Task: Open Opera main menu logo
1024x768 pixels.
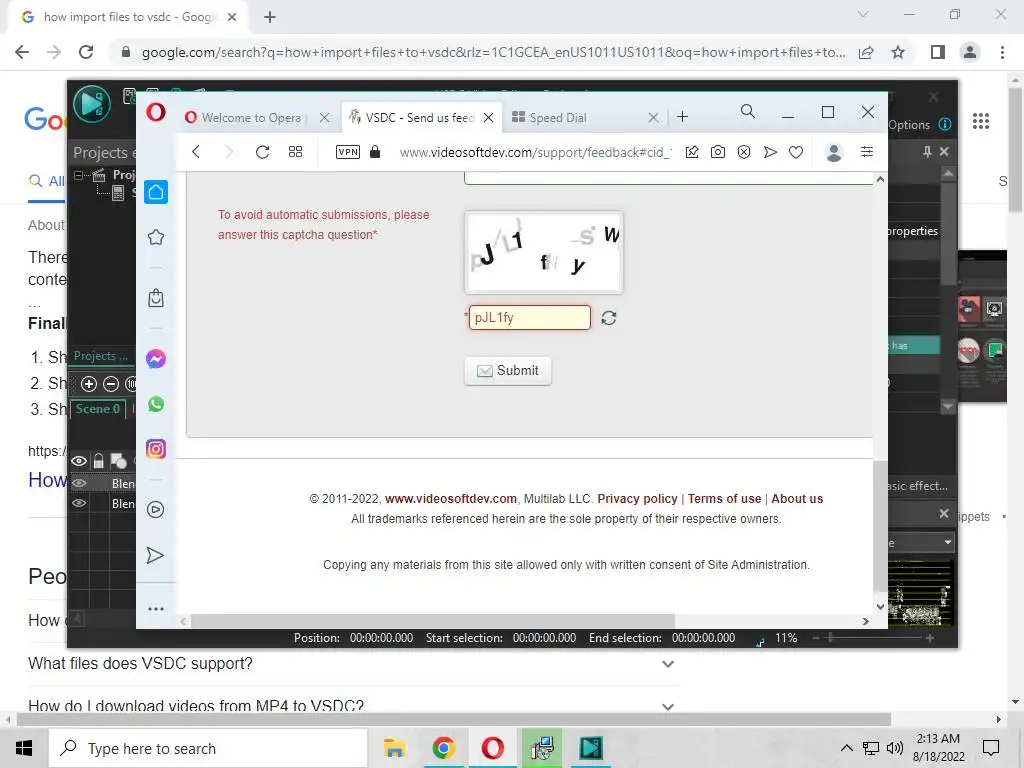Action: tap(155, 112)
